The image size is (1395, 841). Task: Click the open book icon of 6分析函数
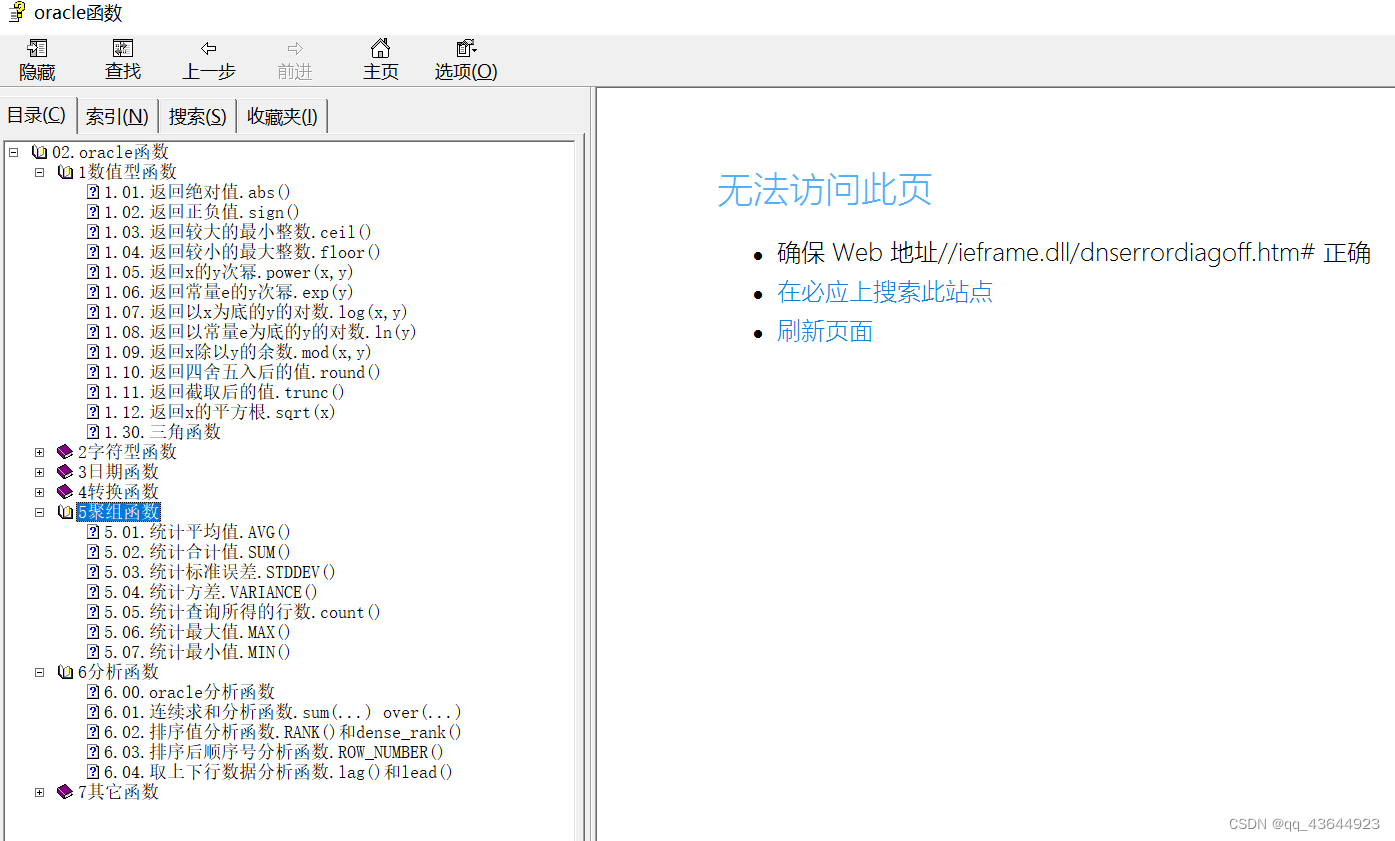66,672
